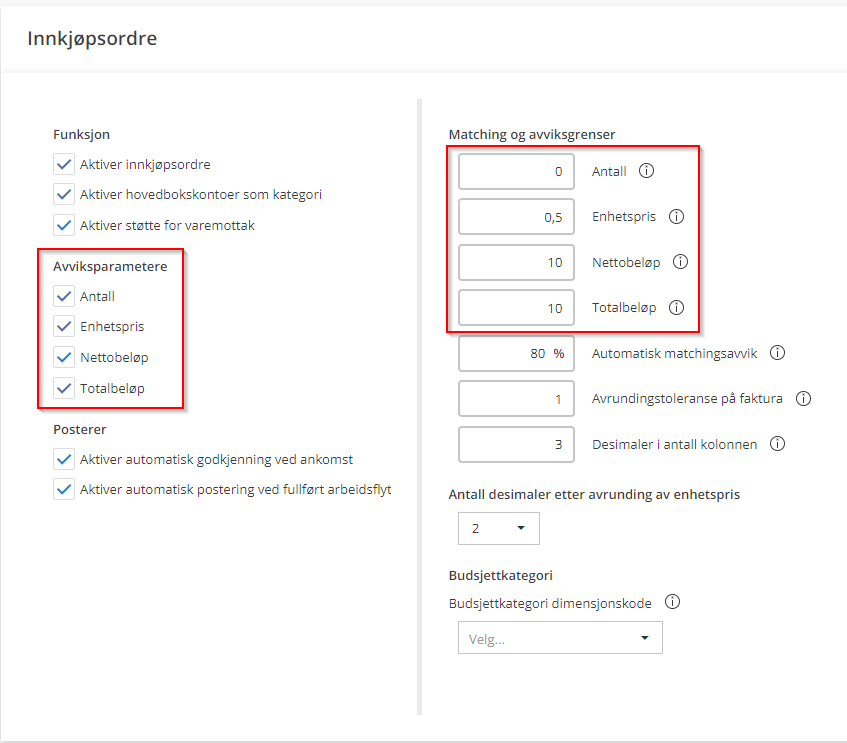Viewport: 847px width, 743px height.
Task: Open the unit price decimals dropdown
Action: (498, 529)
